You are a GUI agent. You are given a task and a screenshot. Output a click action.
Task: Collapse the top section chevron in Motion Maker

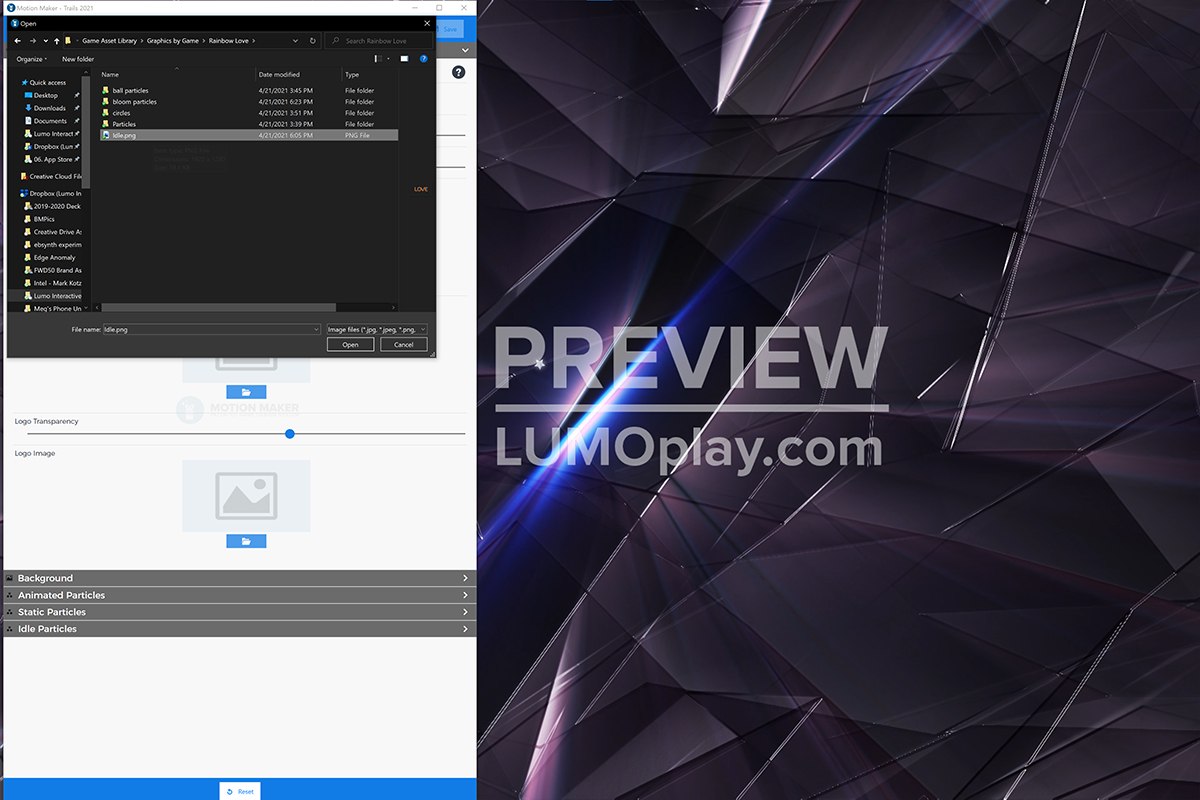(465, 50)
